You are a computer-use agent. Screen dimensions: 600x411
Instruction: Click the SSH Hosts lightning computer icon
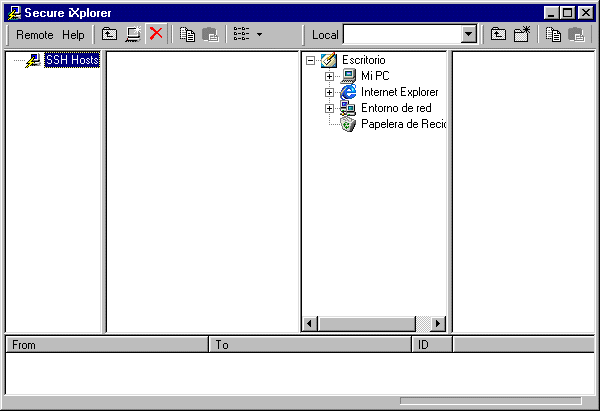(33, 60)
